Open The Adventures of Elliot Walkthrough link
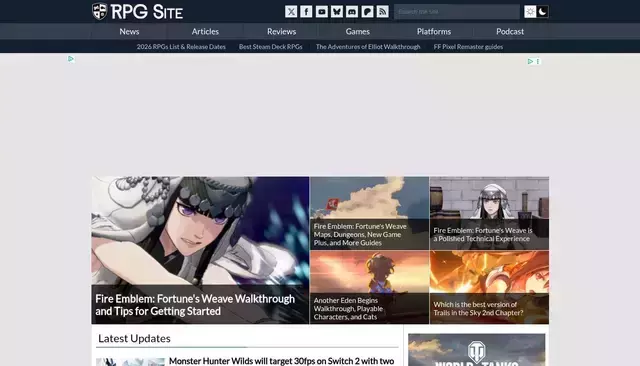The width and height of the screenshot is (640, 366). click(x=368, y=47)
